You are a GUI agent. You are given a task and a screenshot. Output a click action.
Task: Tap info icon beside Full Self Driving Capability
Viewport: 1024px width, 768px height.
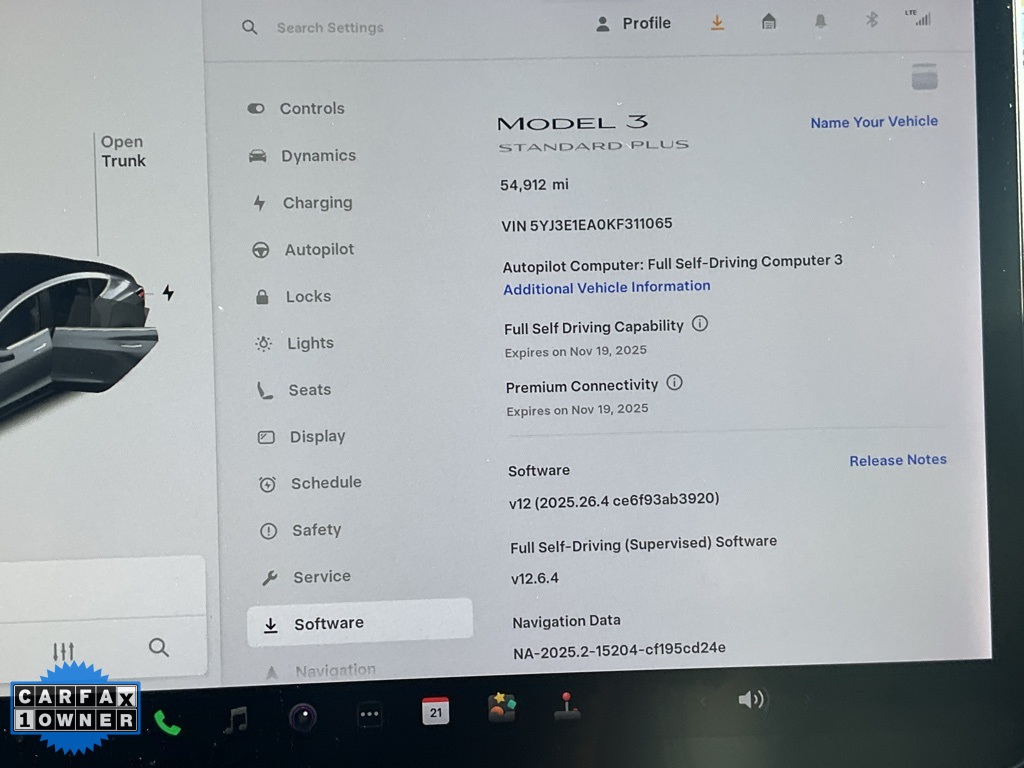pyautogui.click(x=699, y=323)
